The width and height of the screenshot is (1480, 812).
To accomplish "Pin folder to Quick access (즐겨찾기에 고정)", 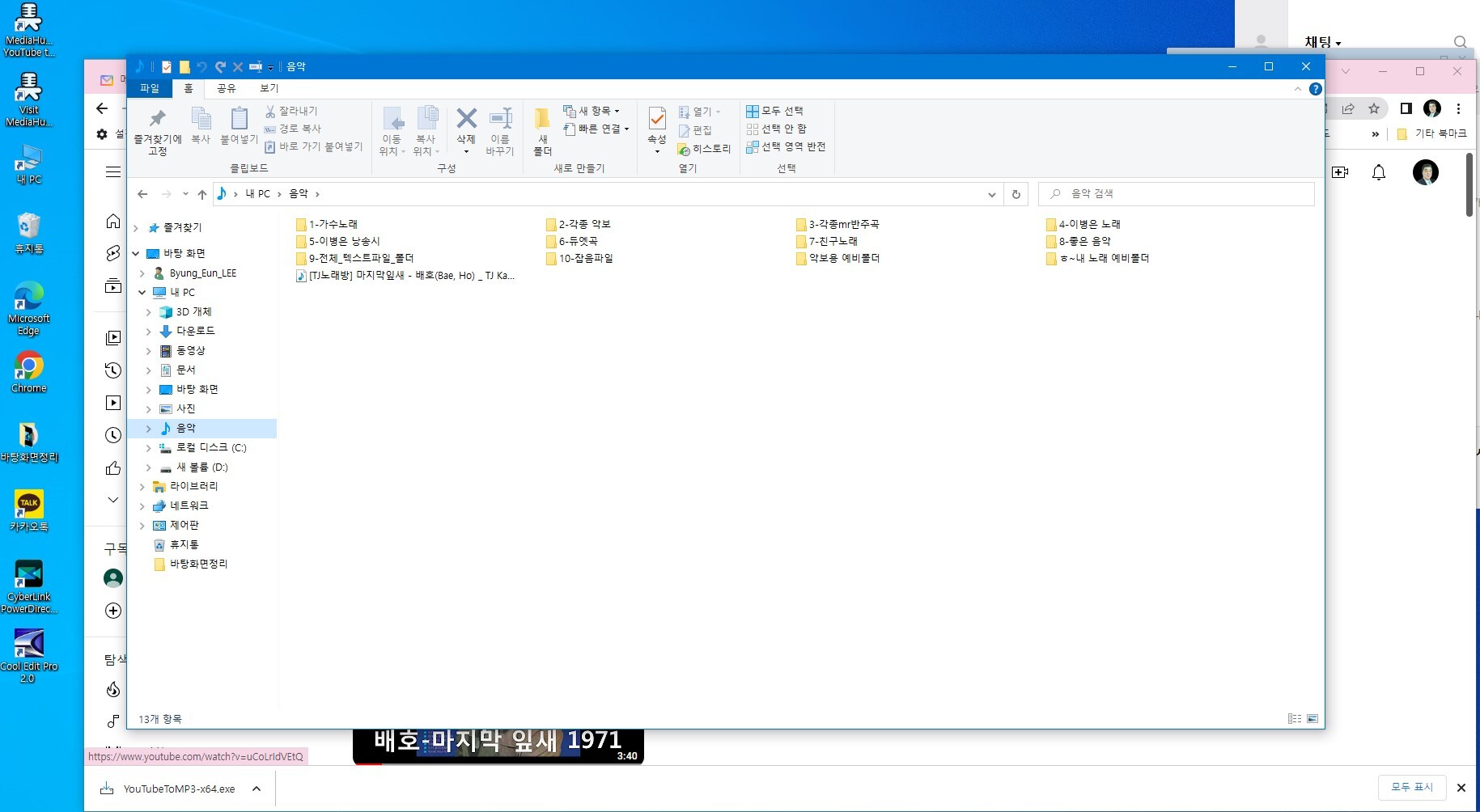I will pyautogui.click(x=158, y=132).
